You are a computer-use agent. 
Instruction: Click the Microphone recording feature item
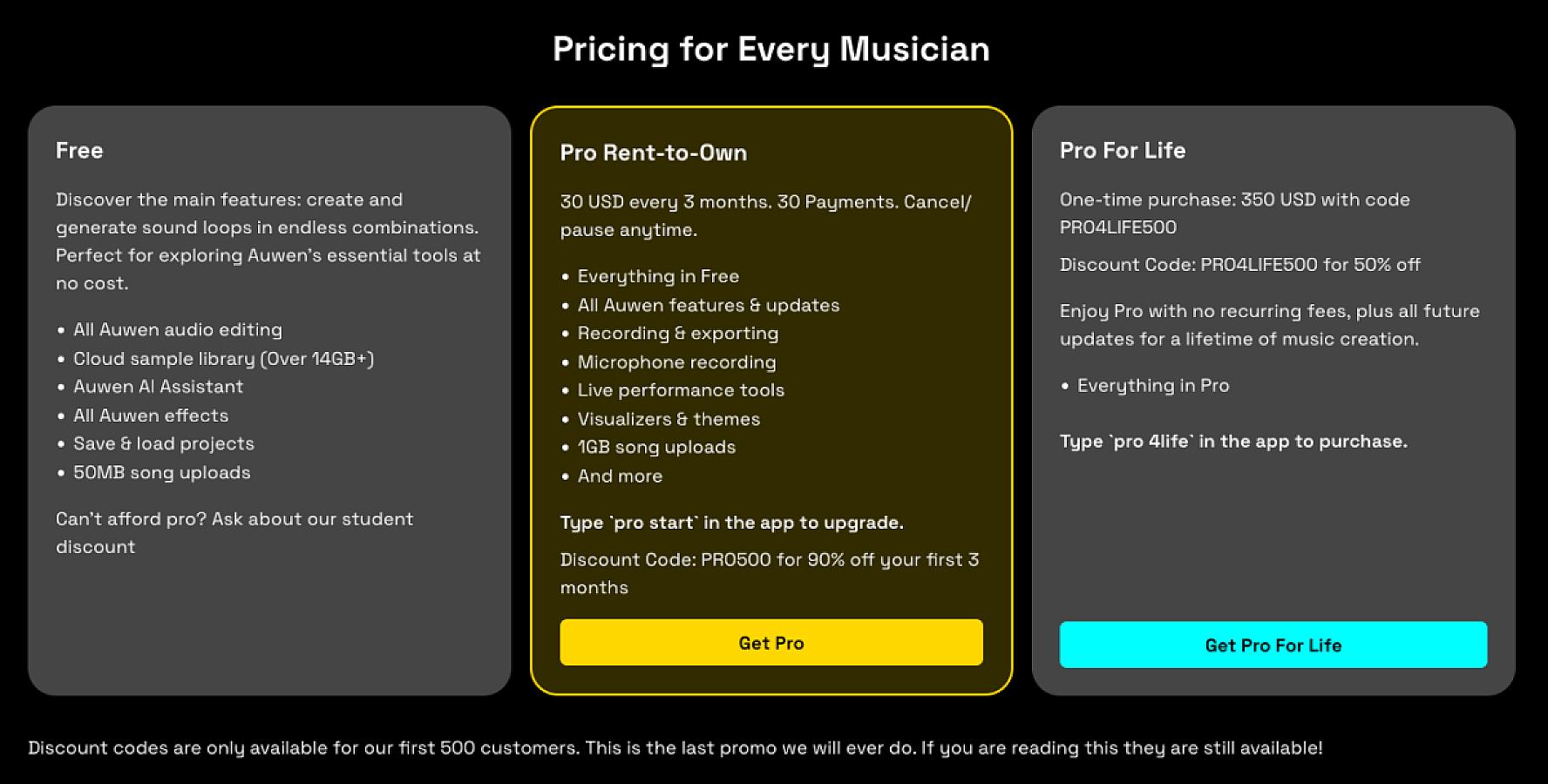click(676, 362)
